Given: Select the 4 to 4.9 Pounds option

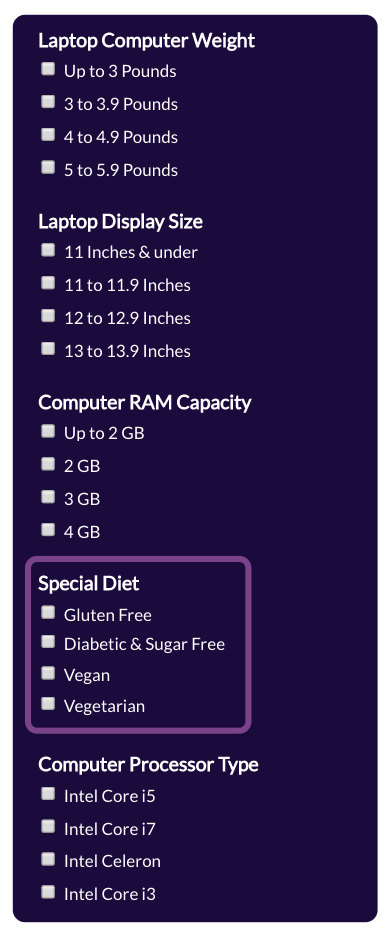Looking at the screenshot, I should click(48, 135).
